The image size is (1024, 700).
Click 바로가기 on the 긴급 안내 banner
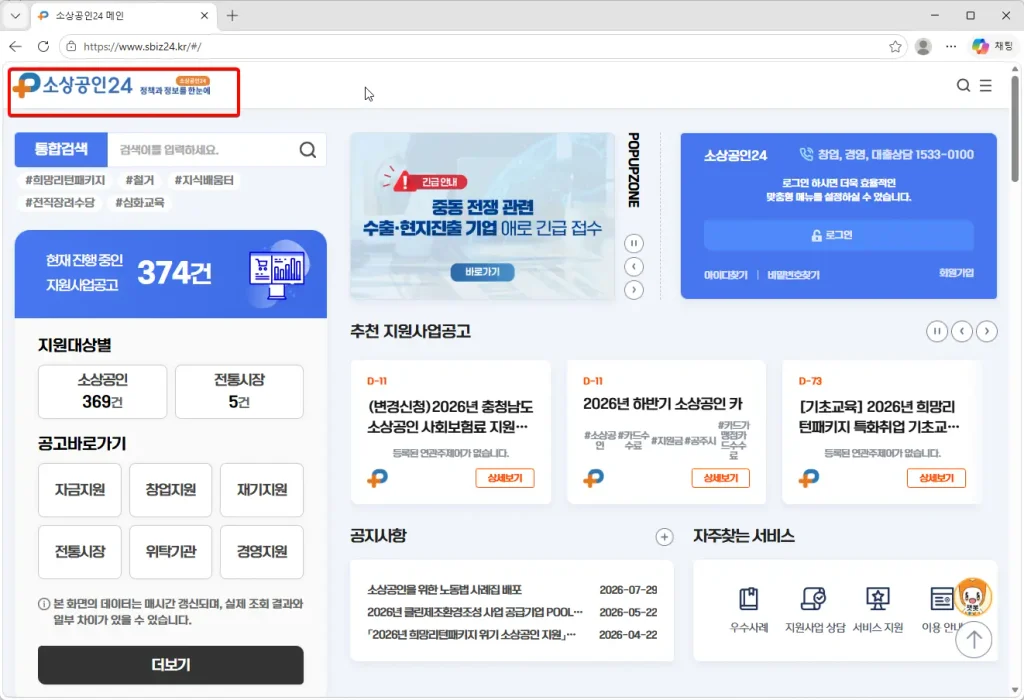click(483, 272)
